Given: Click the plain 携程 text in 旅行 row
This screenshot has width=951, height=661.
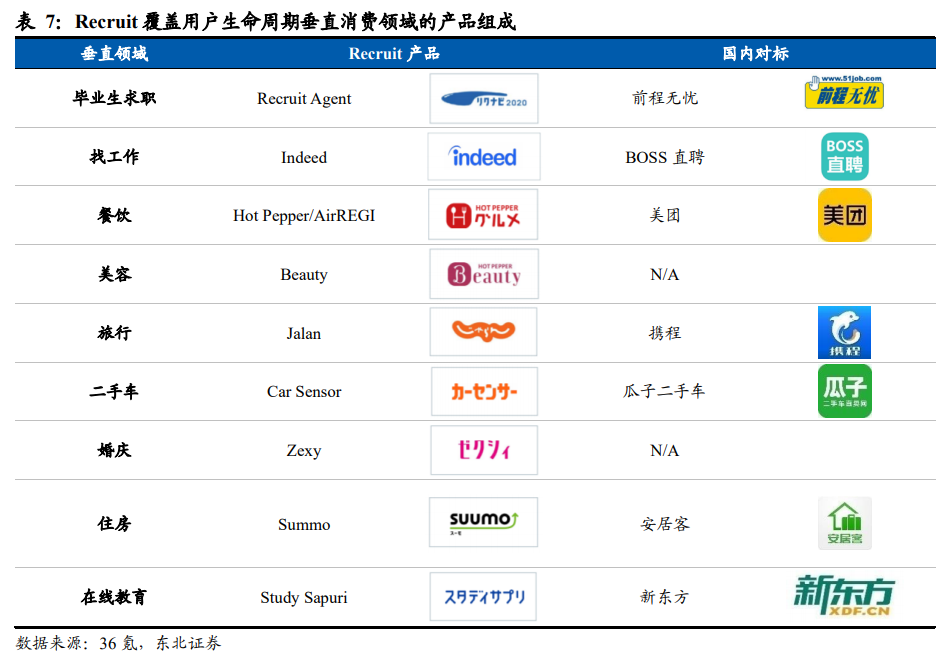Looking at the screenshot, I should click(665, 333).
